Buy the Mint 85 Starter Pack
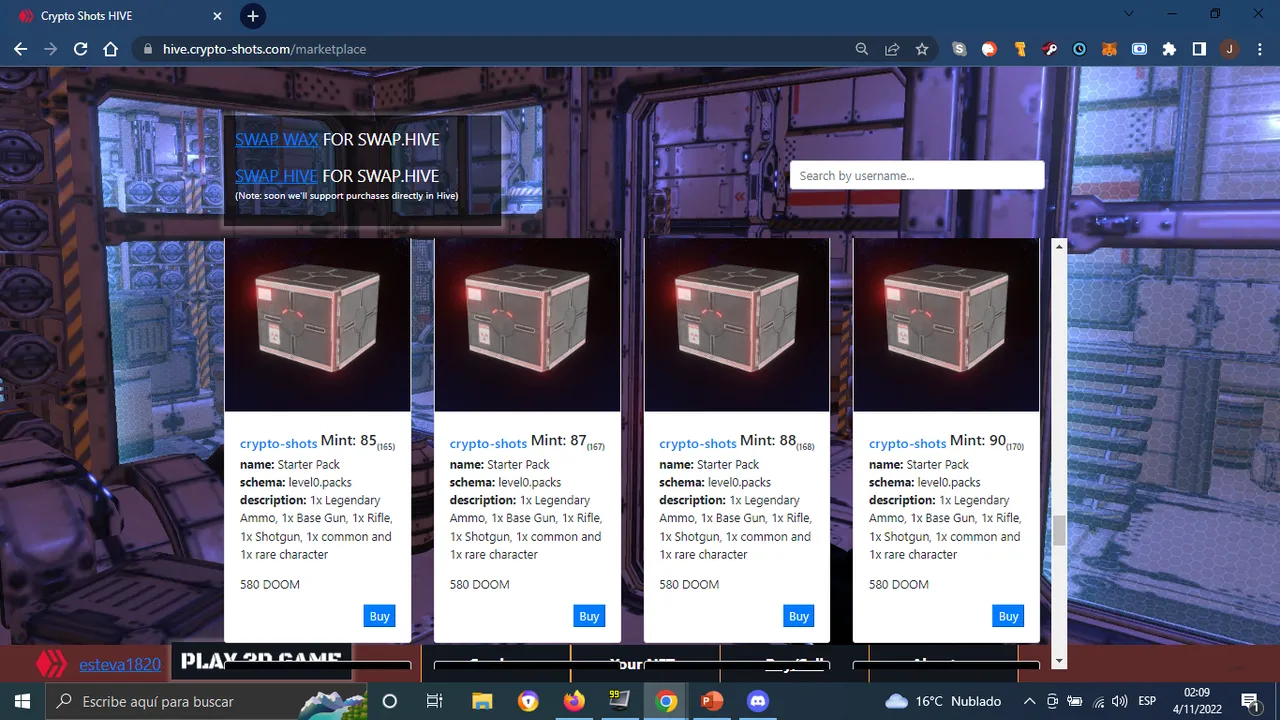1280x720 pixels. 379,616
